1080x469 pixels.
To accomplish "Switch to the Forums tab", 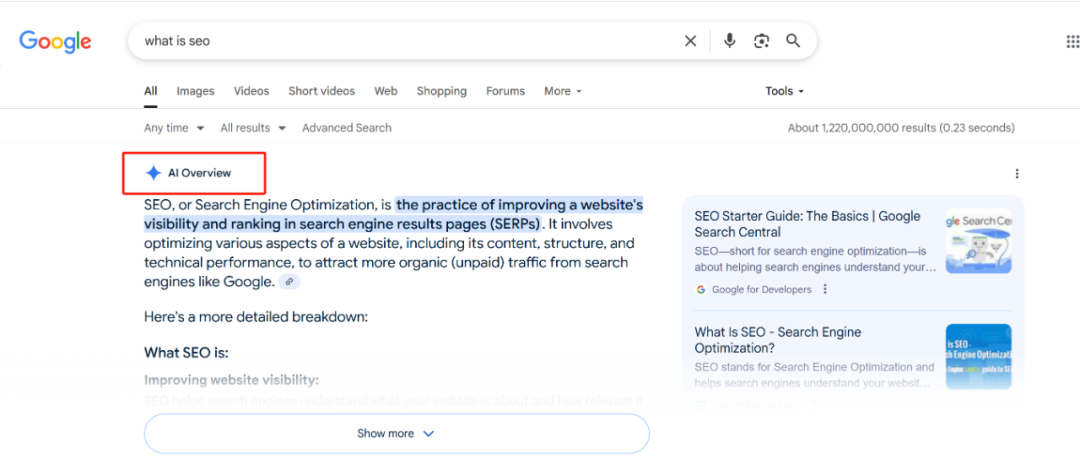I will (x=506, y=91).
